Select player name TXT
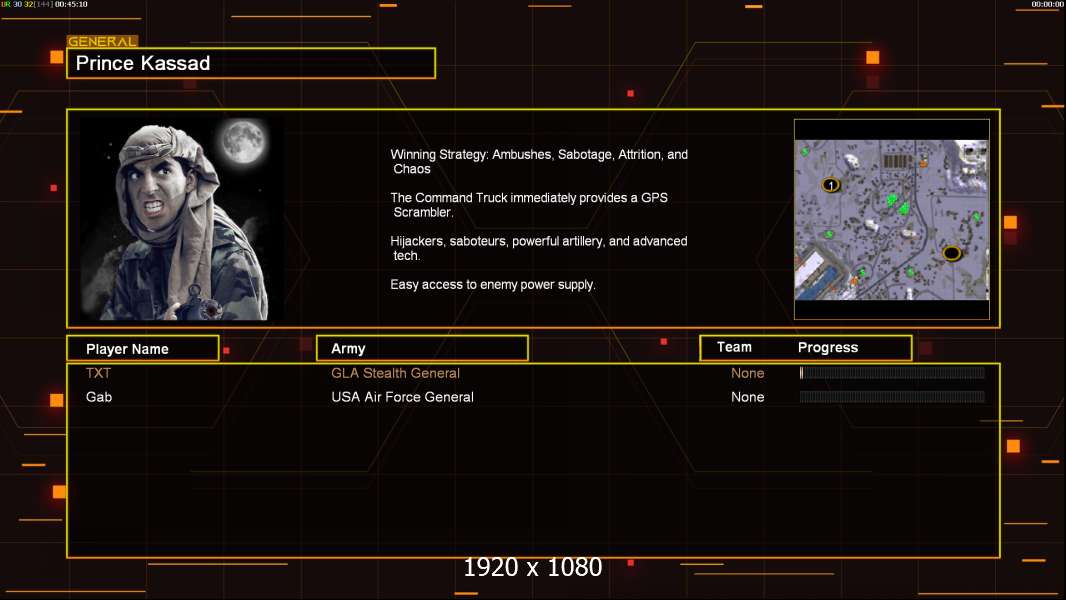This screenshot has height=600, width=1066. (98, 373)
